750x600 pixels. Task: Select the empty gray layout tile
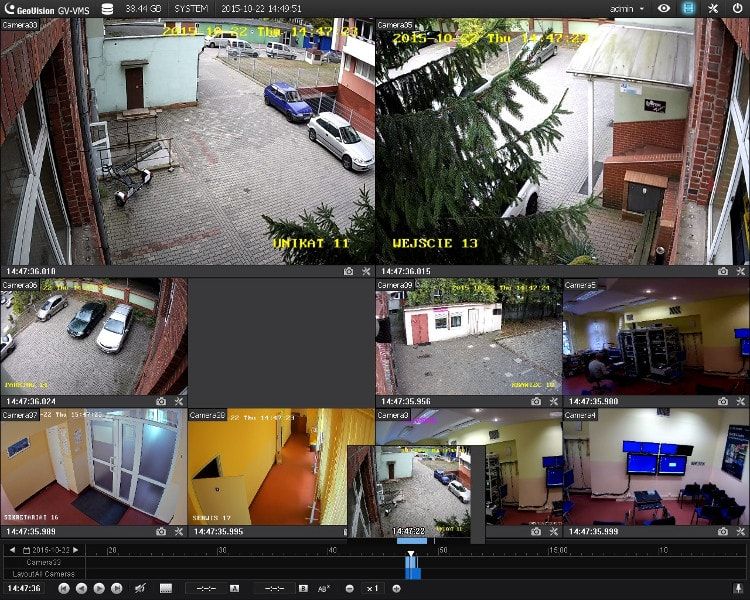tap(281, 343)
